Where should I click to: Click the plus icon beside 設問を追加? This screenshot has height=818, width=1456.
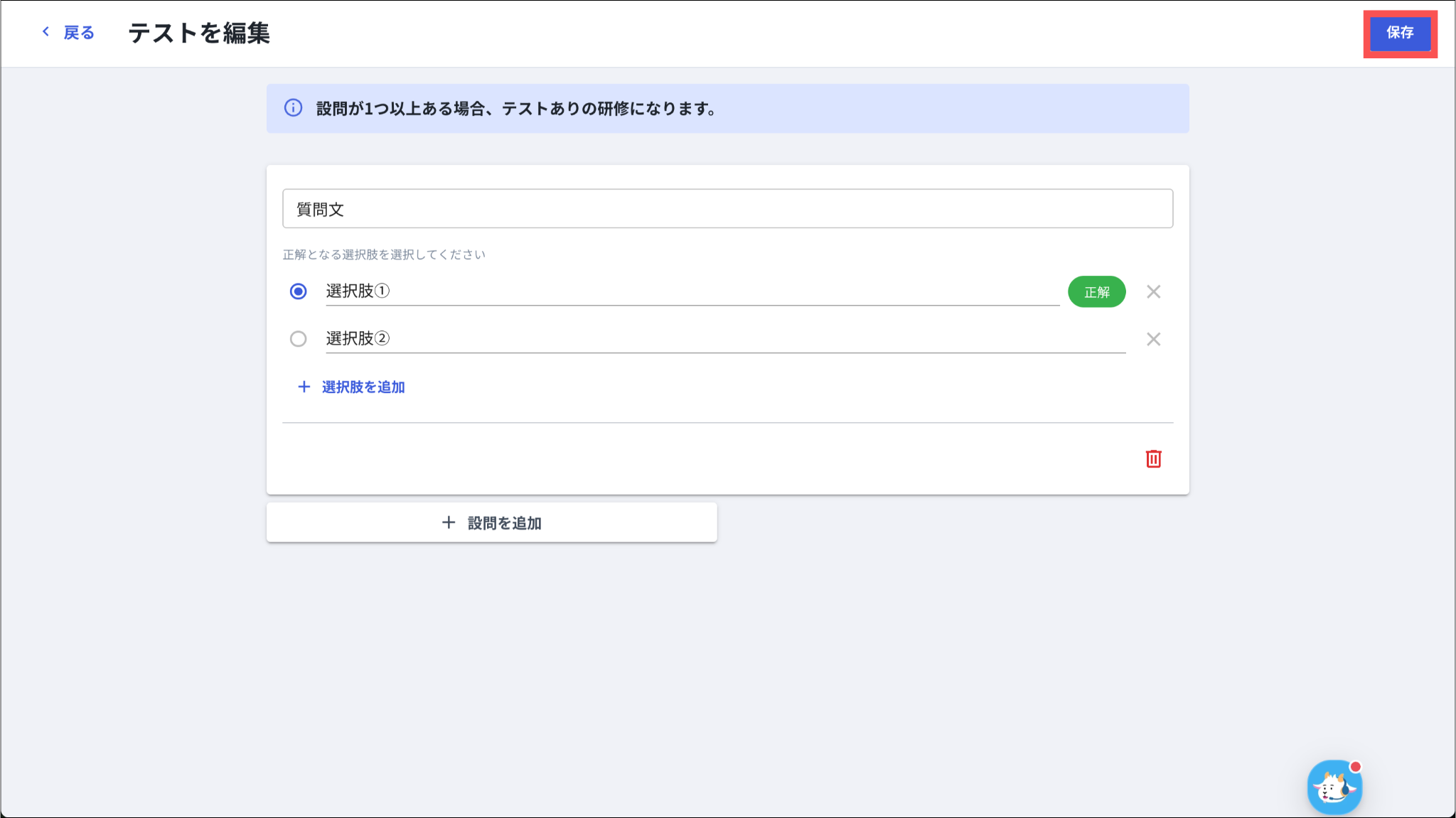click(449, 523)
